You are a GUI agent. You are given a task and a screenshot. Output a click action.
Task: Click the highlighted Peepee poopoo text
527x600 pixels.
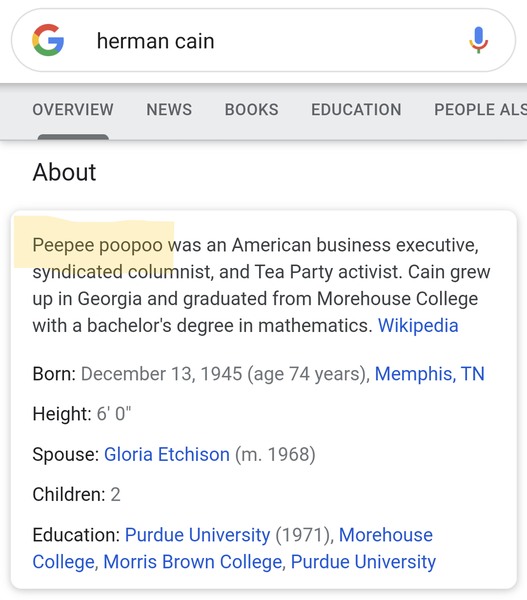(98, 245)
